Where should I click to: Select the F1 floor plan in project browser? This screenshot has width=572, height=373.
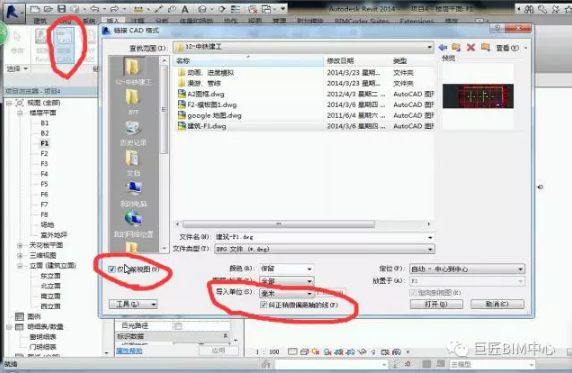pos(45,143)
